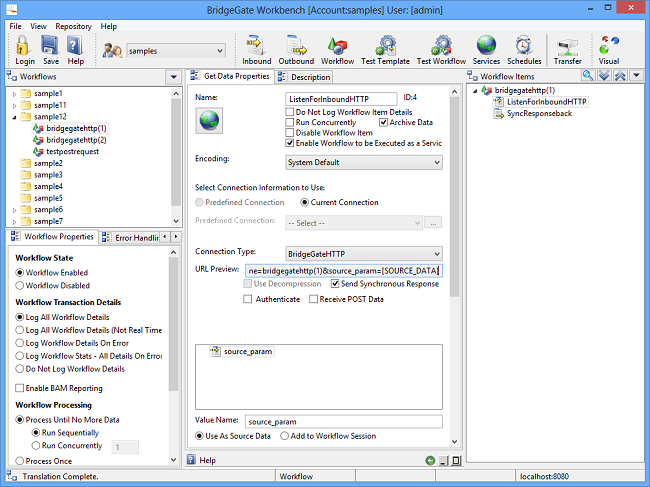Select the Workflow Disabled radio button

(x=21, y=285)
